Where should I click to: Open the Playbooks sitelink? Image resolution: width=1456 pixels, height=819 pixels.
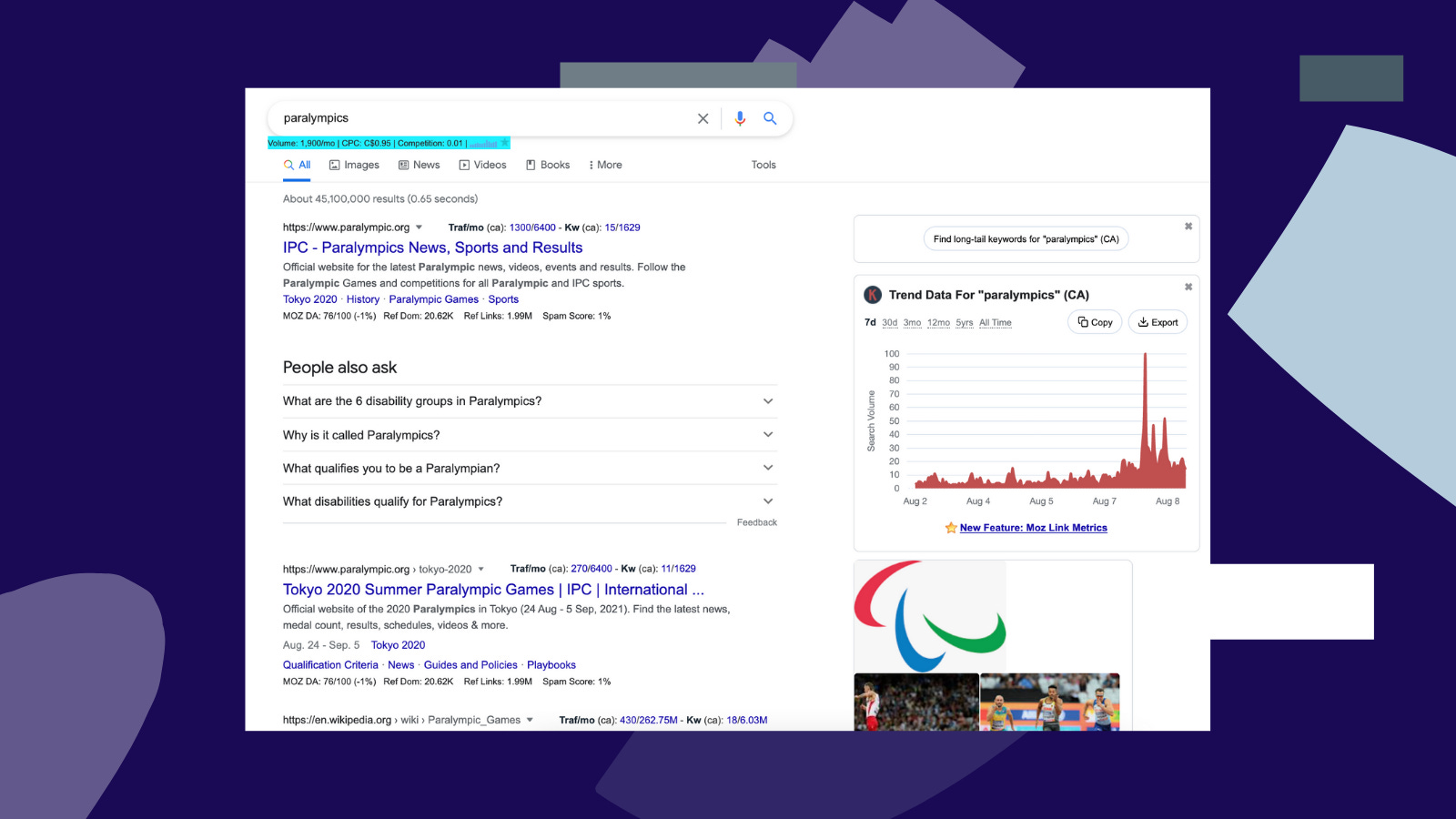551,665
